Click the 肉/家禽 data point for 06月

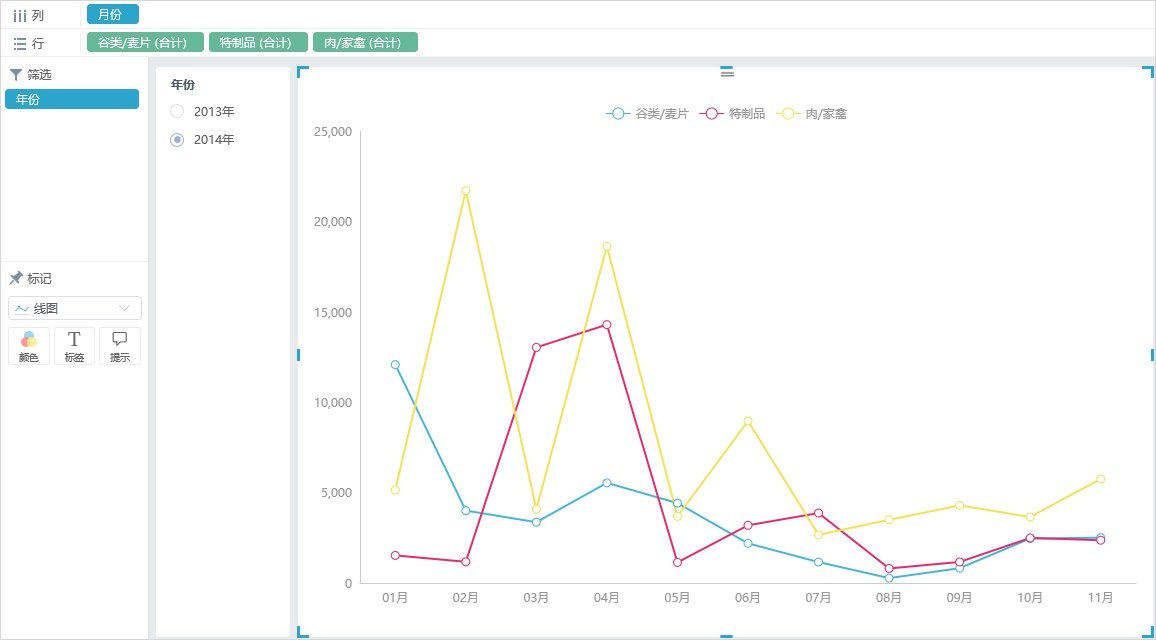click(748, 421)
